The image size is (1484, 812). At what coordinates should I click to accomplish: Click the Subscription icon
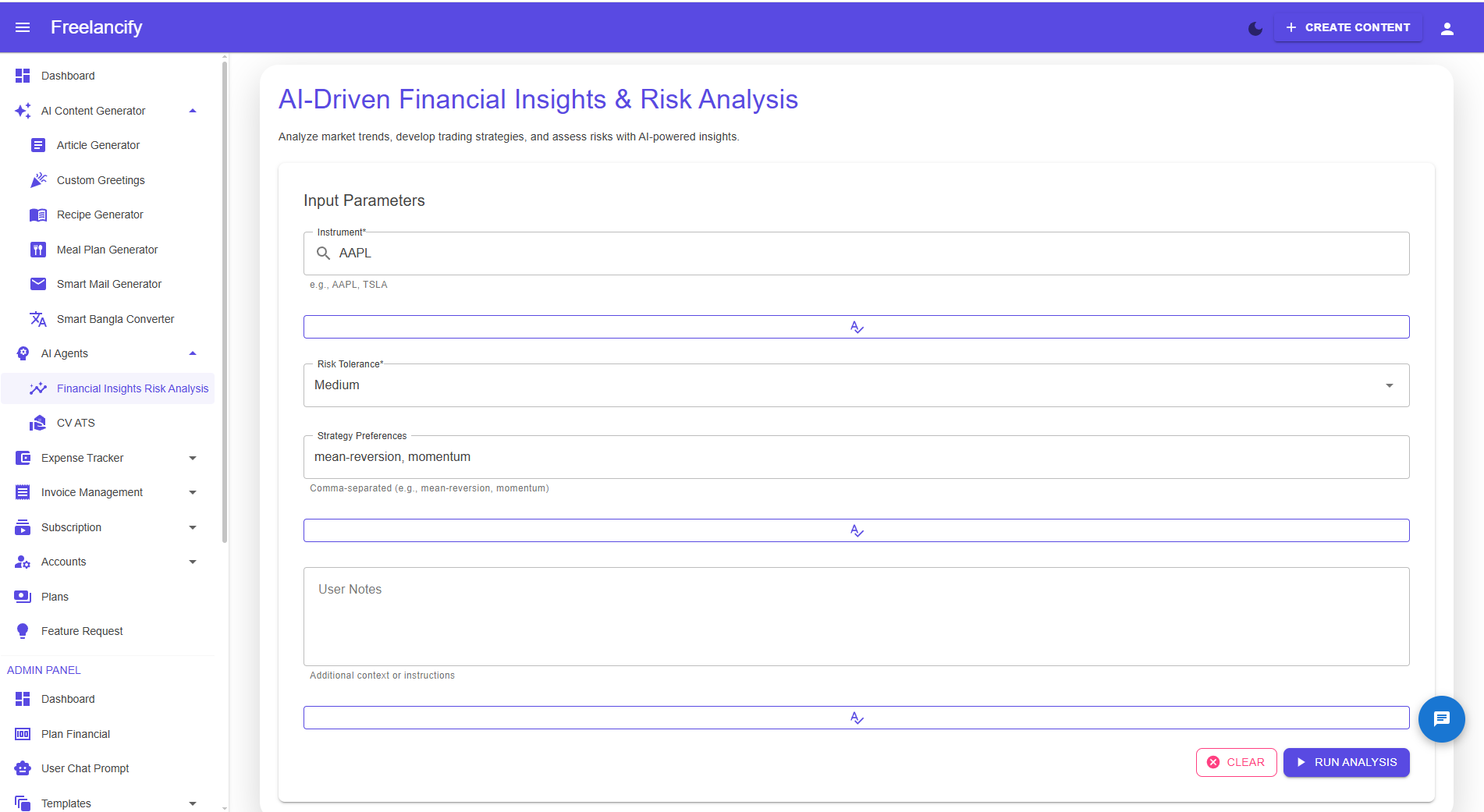(x=23, y=527)
